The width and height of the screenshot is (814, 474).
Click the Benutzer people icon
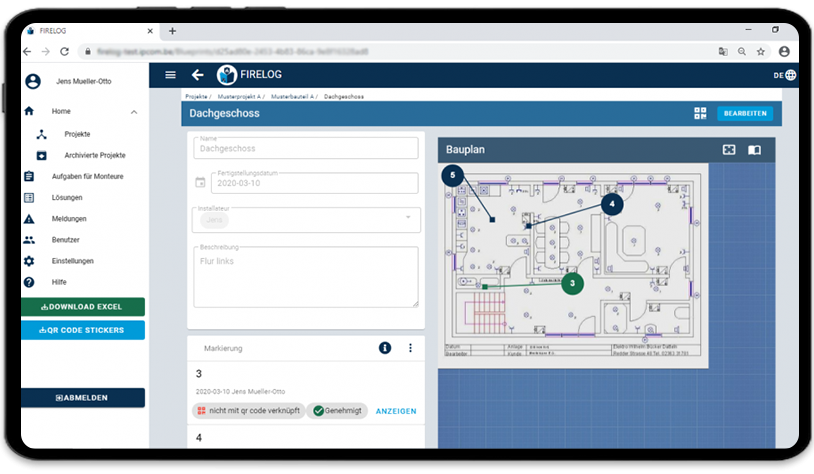29,240
